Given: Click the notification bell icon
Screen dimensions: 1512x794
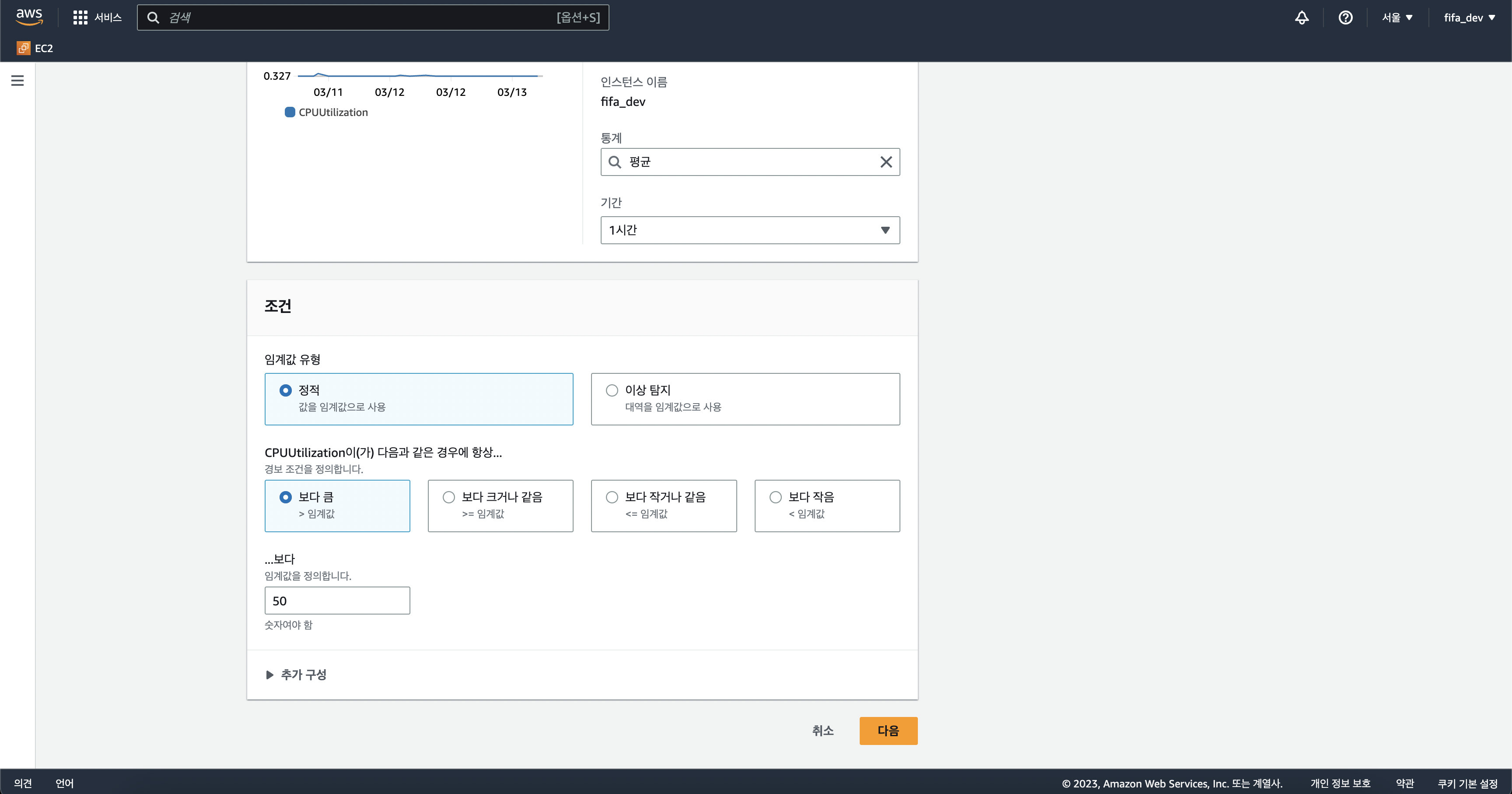Looking at the screenshot, I should (1301, 18).
